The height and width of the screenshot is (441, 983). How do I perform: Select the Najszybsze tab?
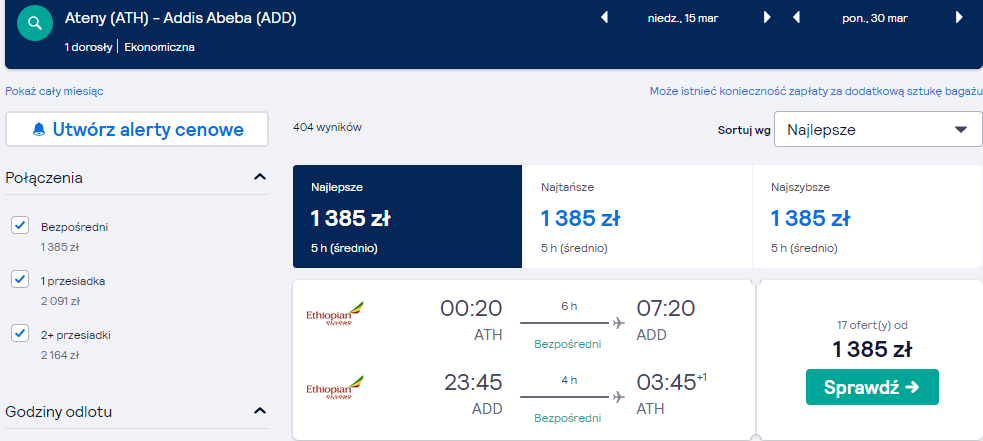(867, 216)
